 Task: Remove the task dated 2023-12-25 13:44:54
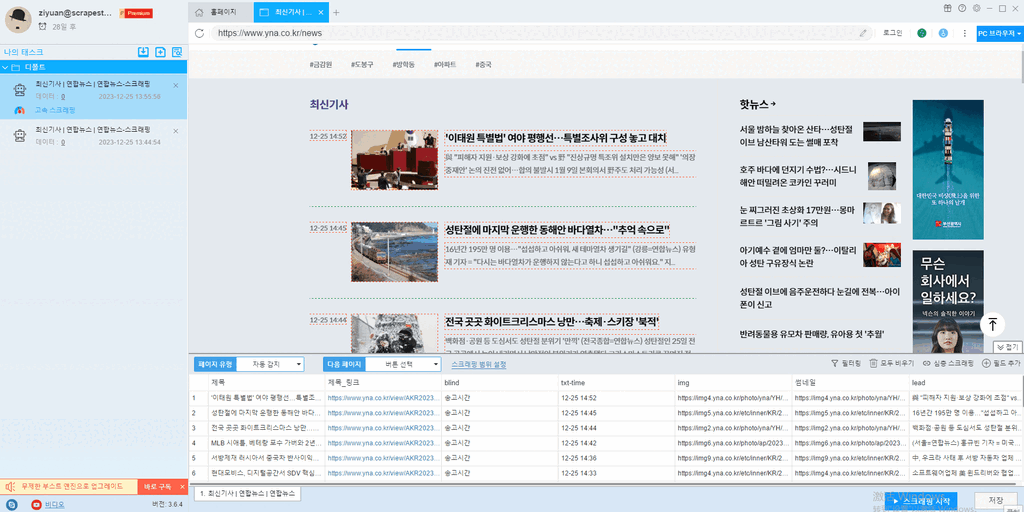[x=176, y=131]
